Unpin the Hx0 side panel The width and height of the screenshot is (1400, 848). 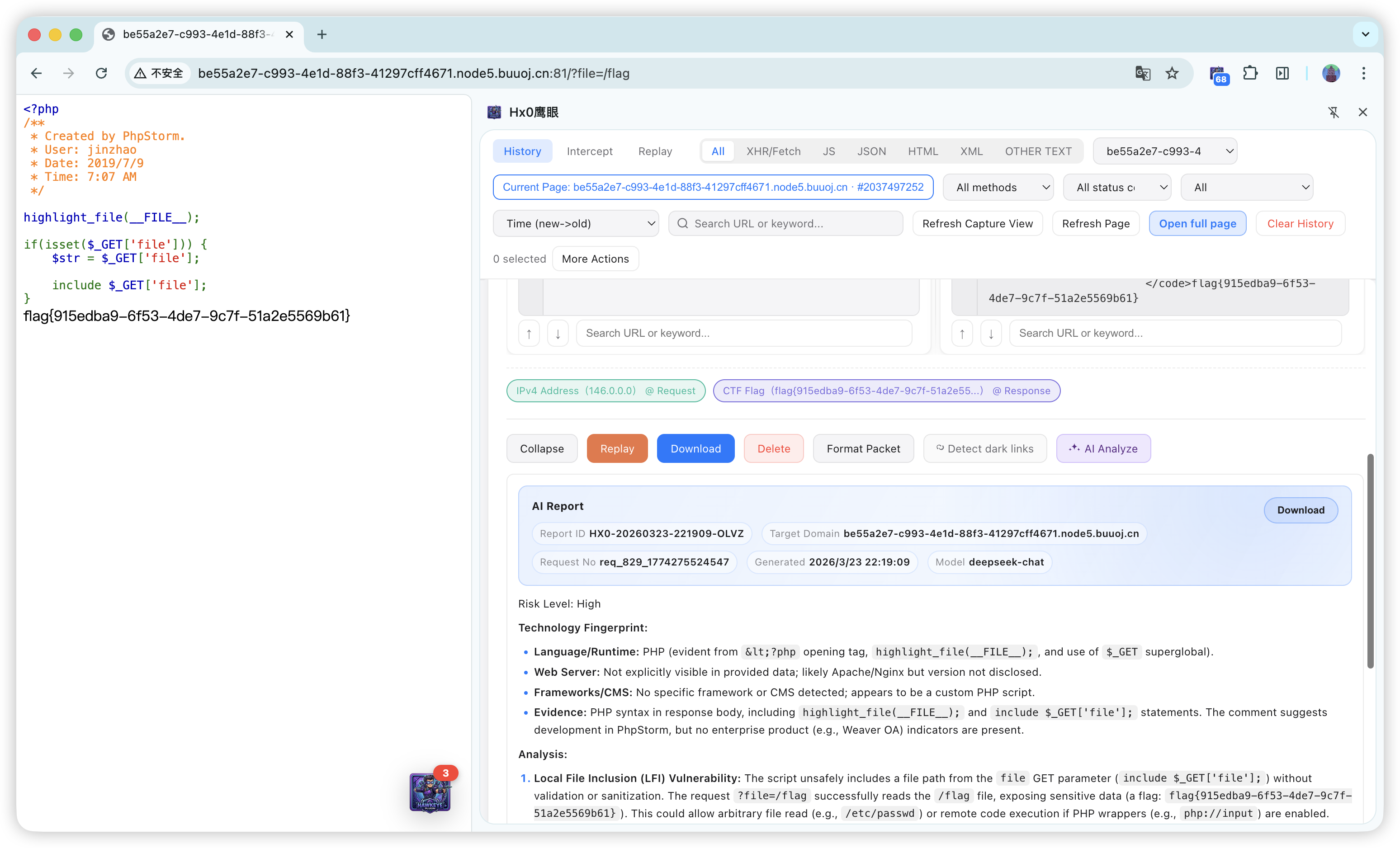coord(1334,113)
